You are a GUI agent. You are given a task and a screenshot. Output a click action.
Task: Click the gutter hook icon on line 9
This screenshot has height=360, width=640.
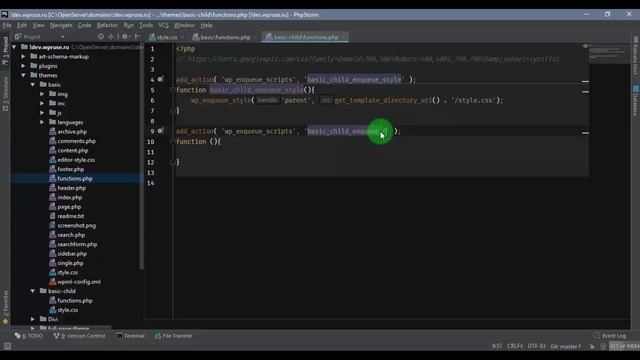pos(160,131)
